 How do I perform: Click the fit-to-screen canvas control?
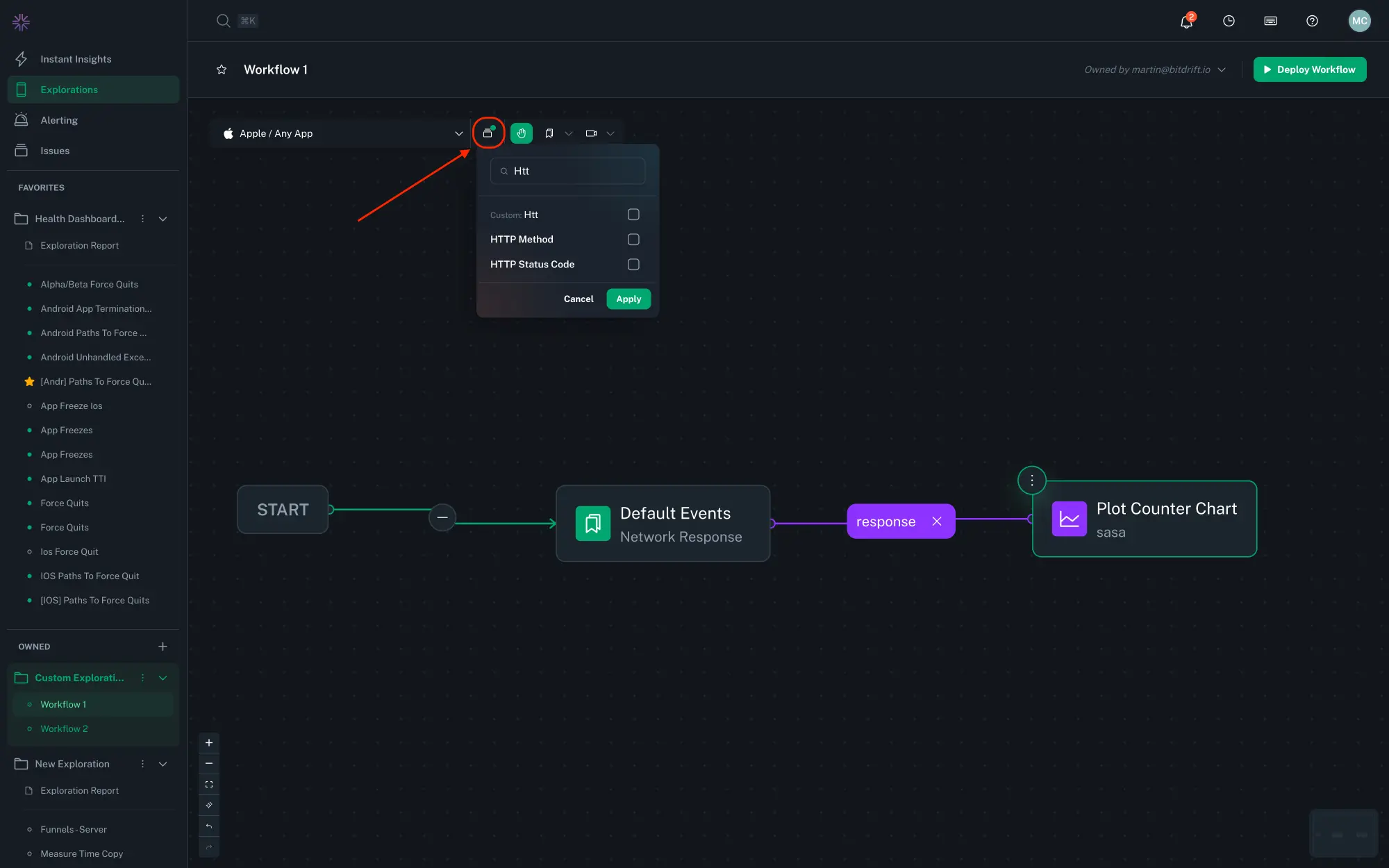coord(209,784)
